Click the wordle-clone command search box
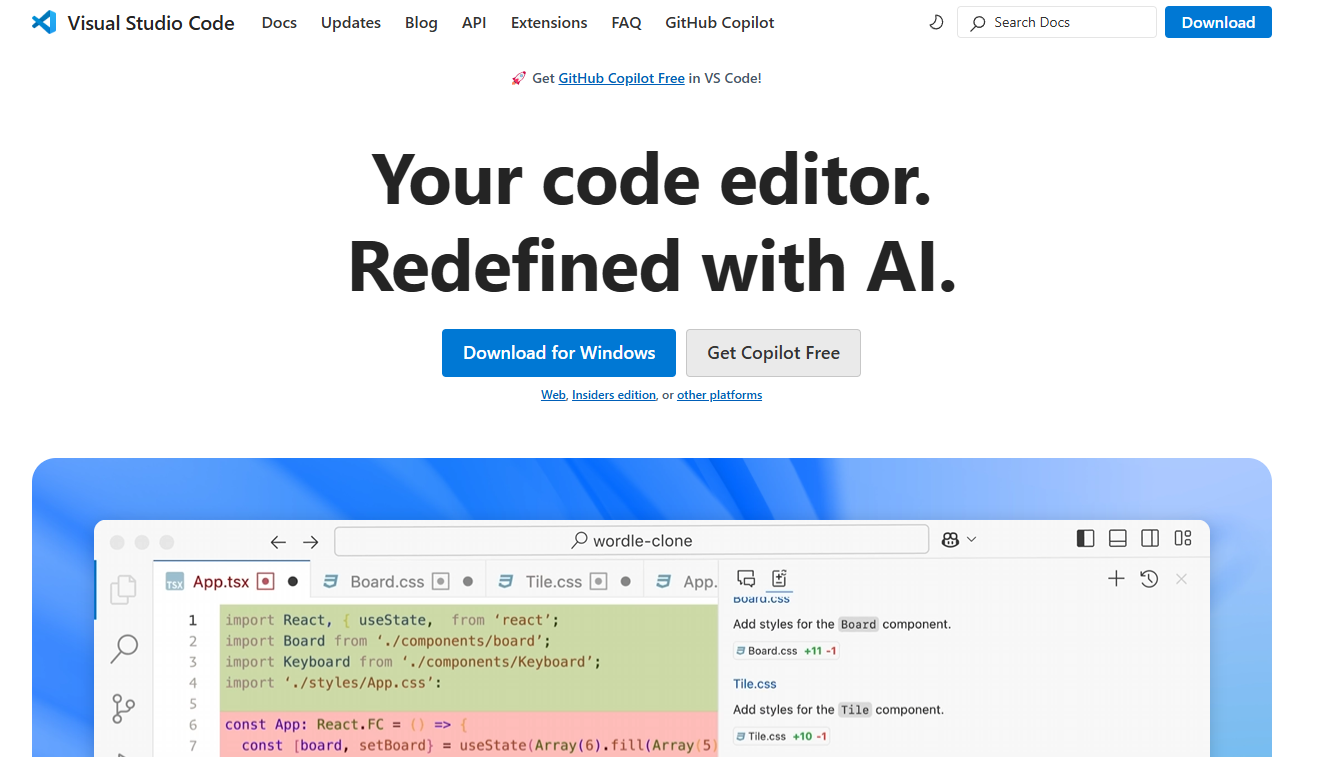 click(x=631, y=540)
